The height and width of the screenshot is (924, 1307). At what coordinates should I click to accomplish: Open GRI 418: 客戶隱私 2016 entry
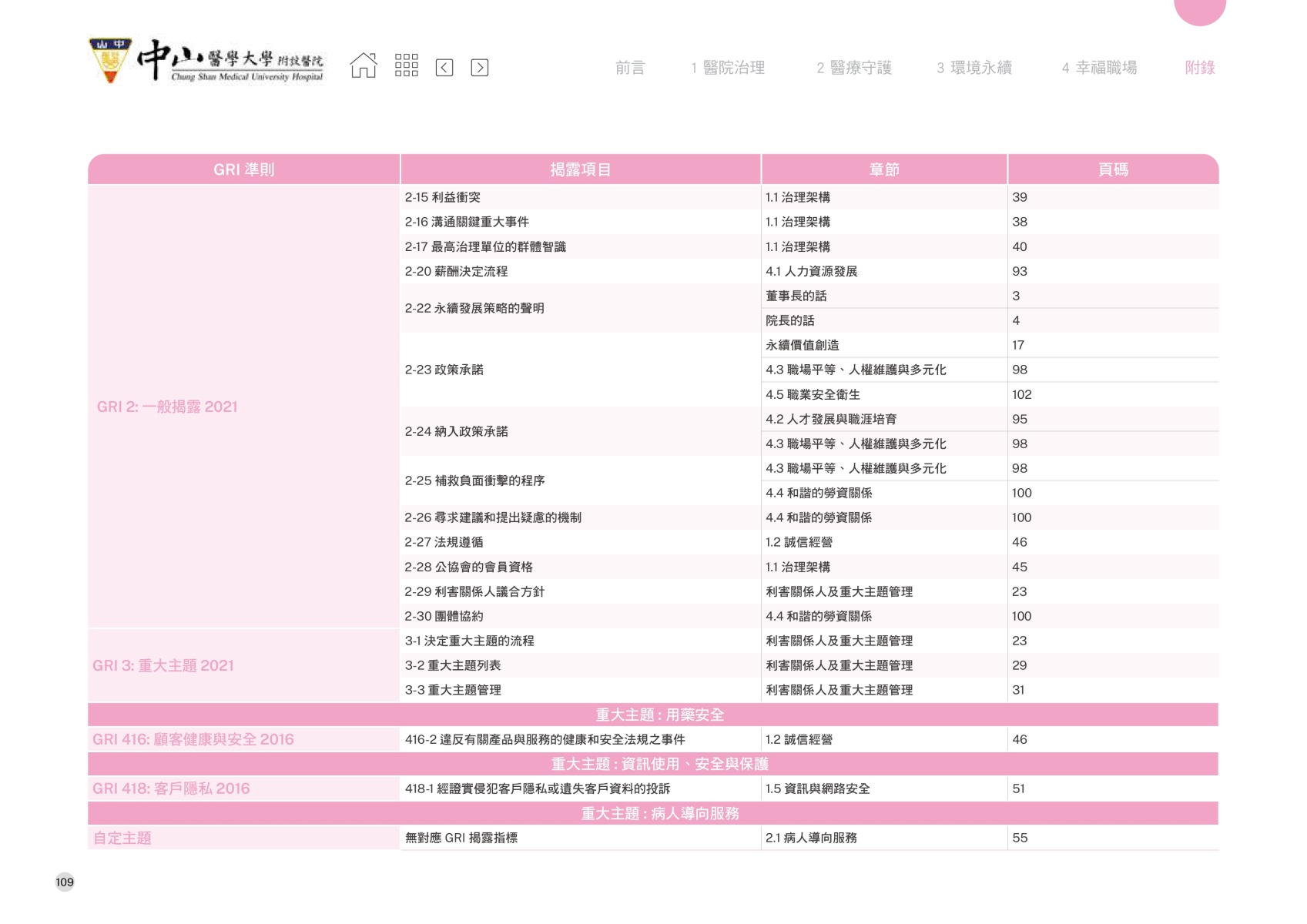tap(171, 788)
